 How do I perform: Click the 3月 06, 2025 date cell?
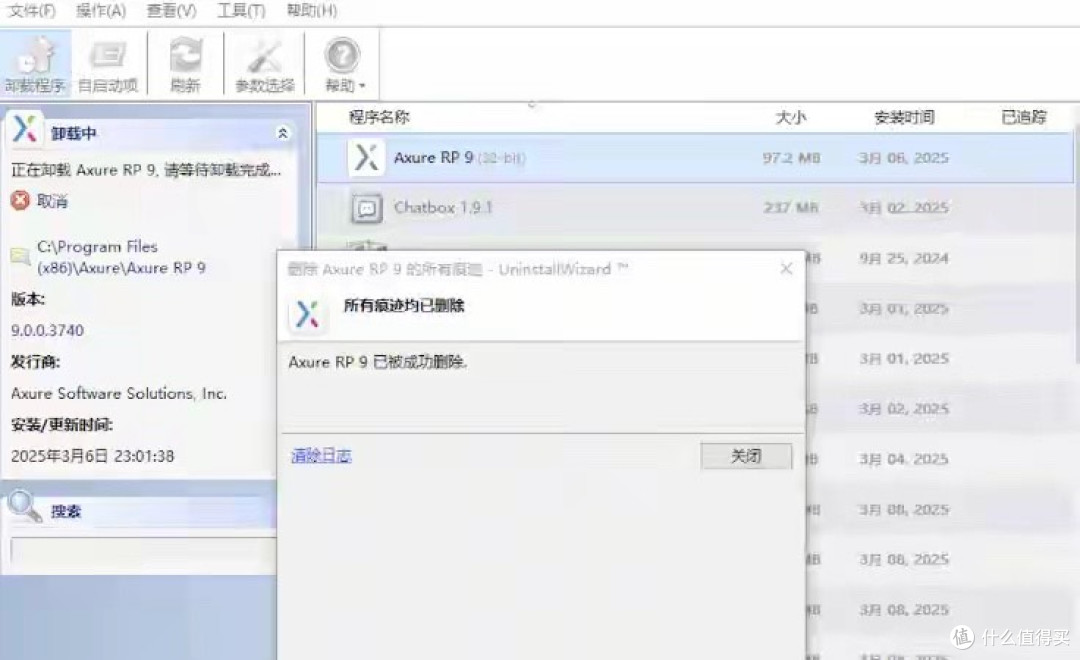tap(904, 158)
